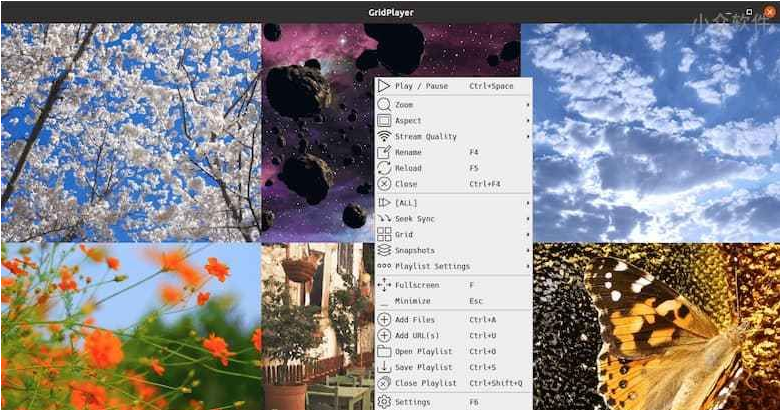Click the Add URL(s) plus icon
The image size is (780, 410).
(384, 335)
